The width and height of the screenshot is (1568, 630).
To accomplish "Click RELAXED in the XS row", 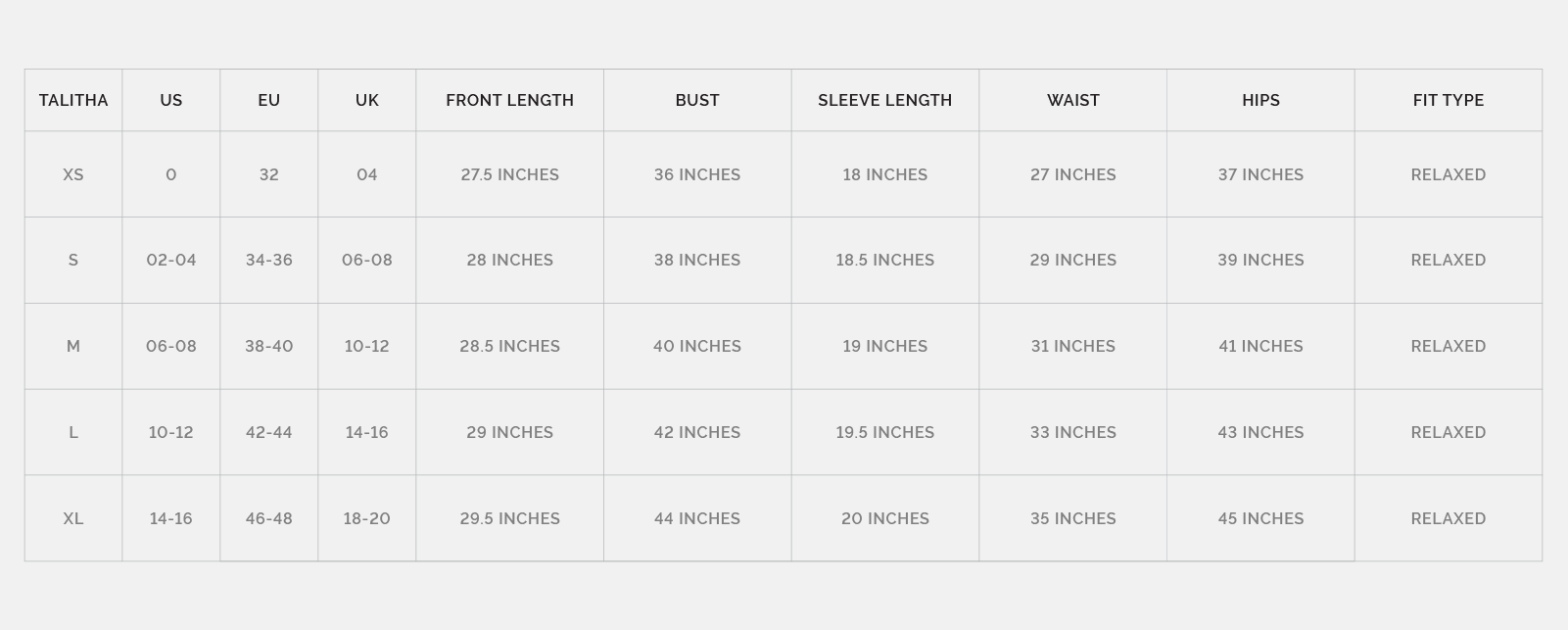I will (x=1448, y=174).
